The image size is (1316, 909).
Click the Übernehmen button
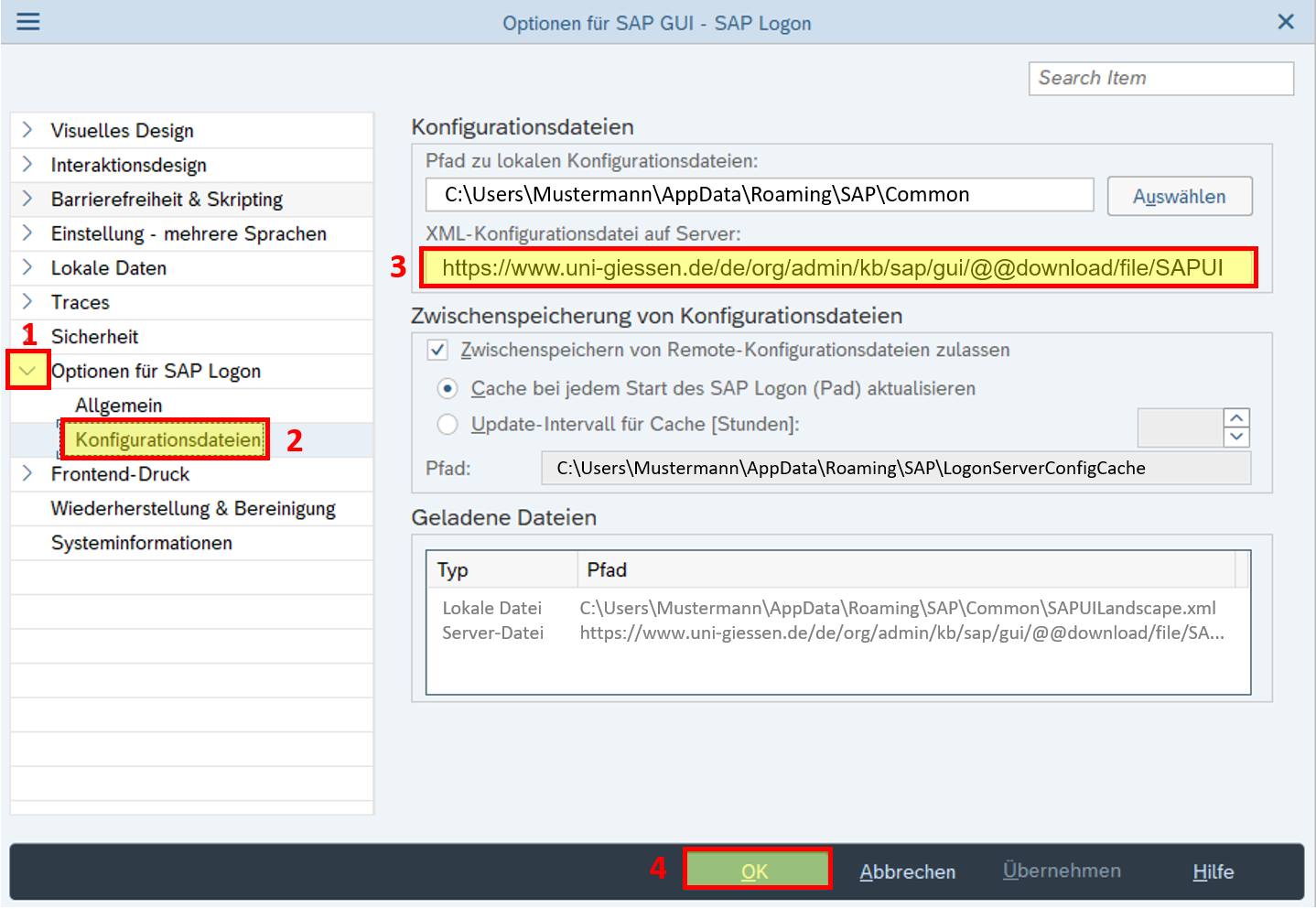(x=1062, y=871)
